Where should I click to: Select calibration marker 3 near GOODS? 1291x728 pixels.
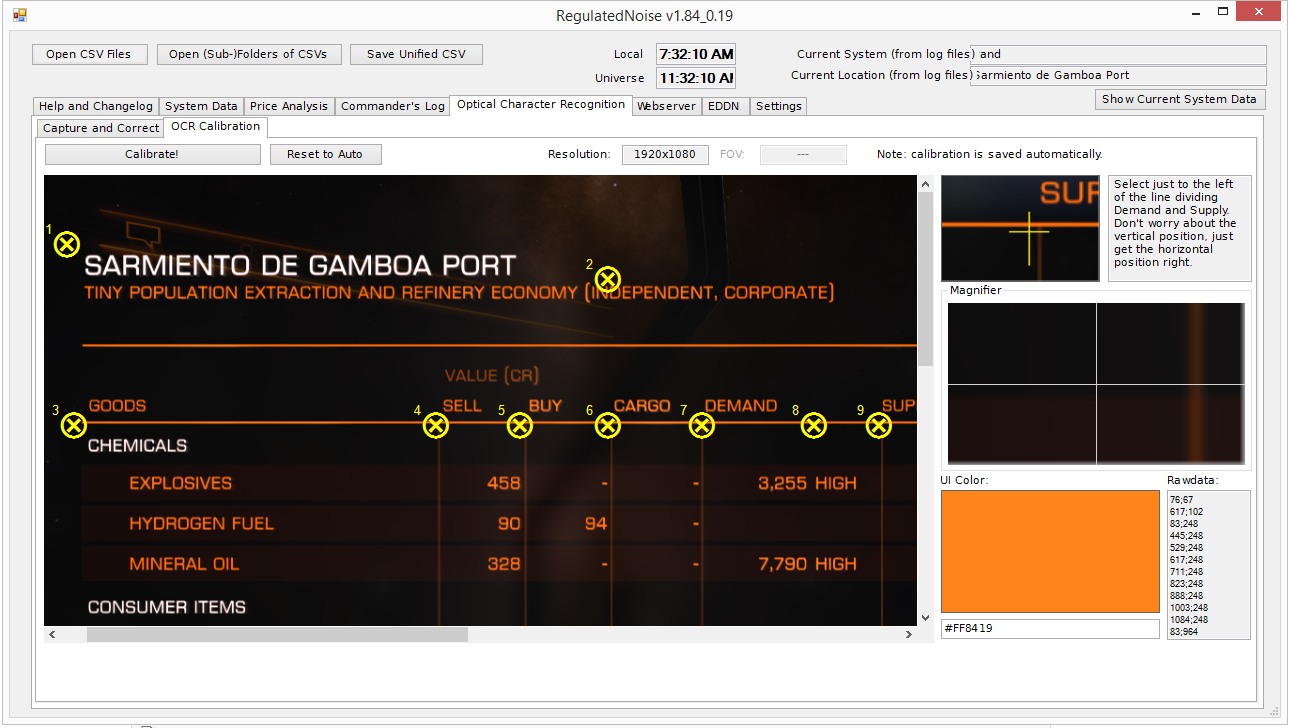pyautogui.click(x=74, y=426)
